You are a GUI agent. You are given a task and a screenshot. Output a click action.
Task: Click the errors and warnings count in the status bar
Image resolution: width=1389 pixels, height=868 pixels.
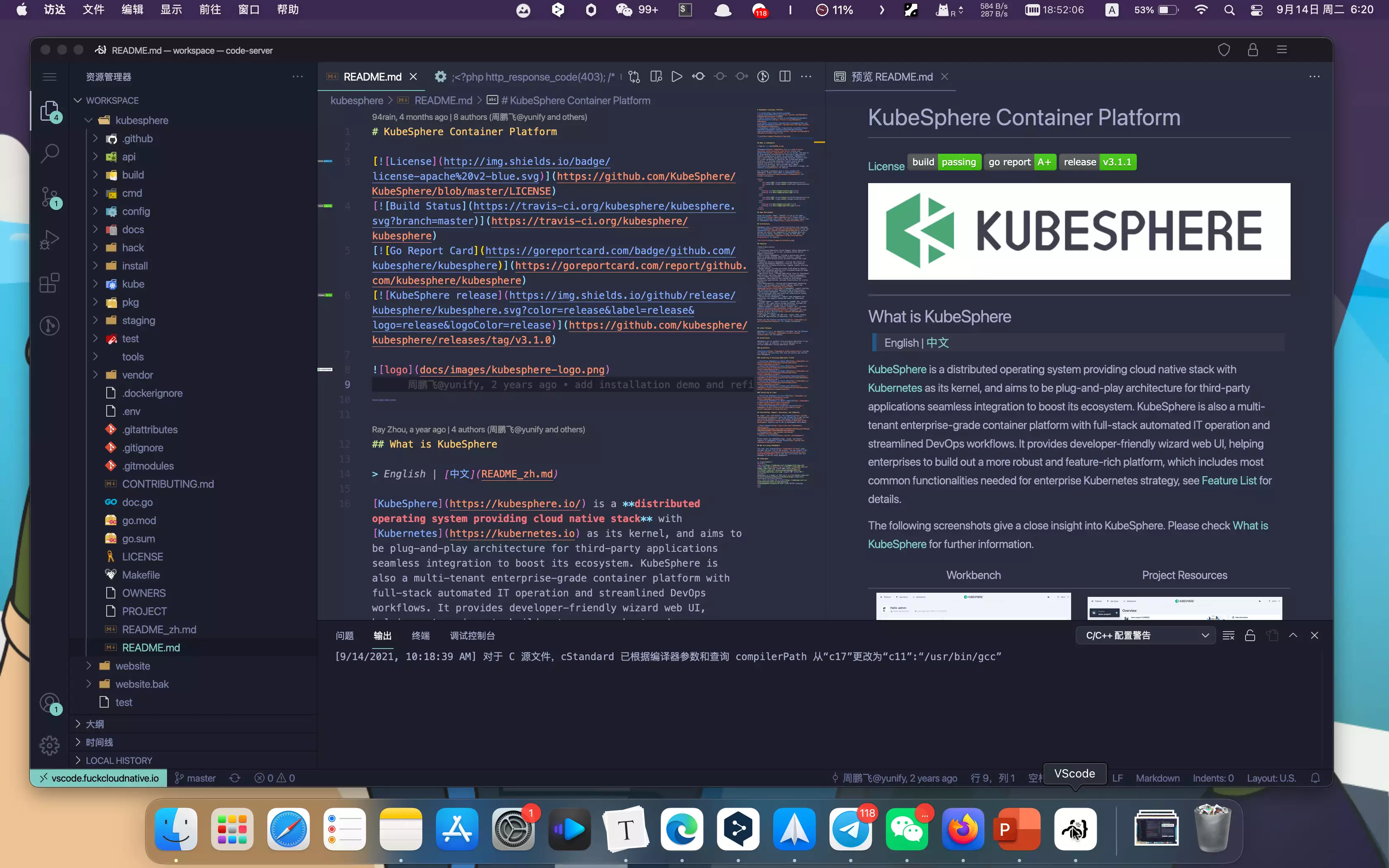click(274, 778)
